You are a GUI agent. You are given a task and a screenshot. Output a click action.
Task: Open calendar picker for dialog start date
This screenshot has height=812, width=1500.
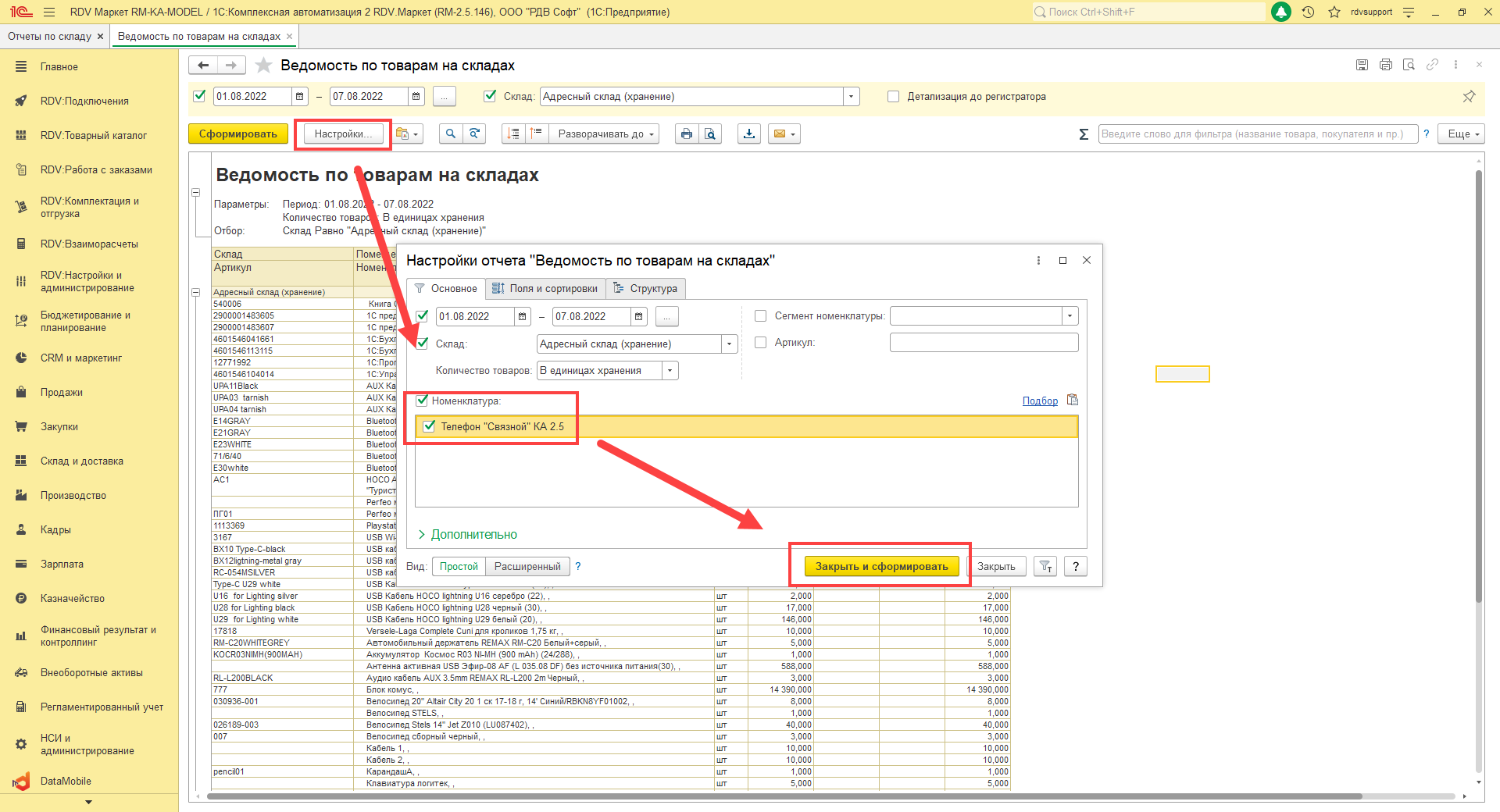tap(523, 316)
